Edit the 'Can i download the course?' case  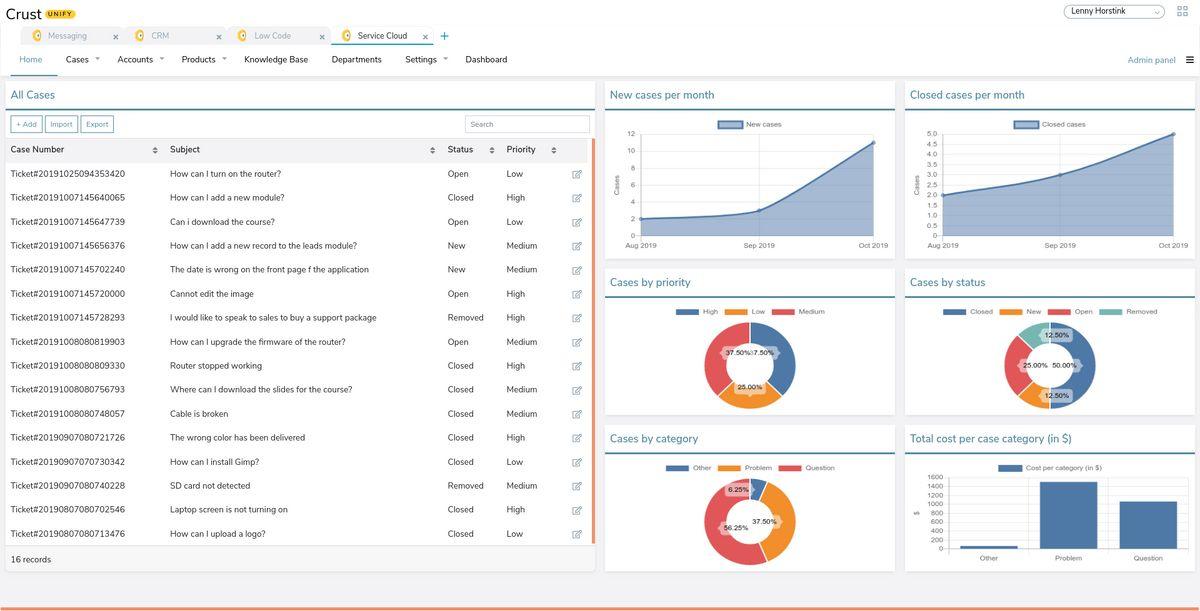click(x=577, y=222)
